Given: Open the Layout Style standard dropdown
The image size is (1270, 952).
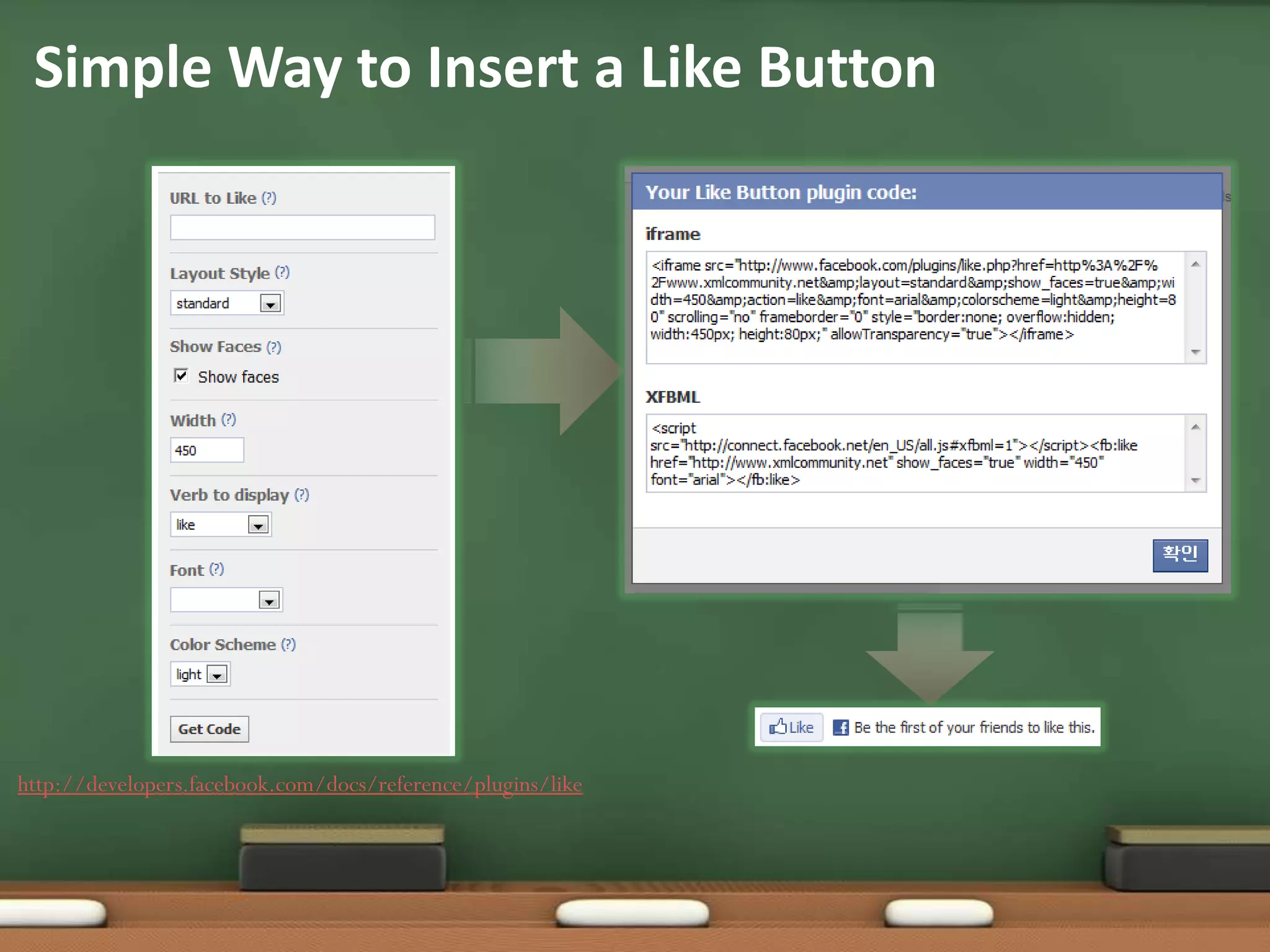Looking at the screenshot, I should click(x=270, y=304).
